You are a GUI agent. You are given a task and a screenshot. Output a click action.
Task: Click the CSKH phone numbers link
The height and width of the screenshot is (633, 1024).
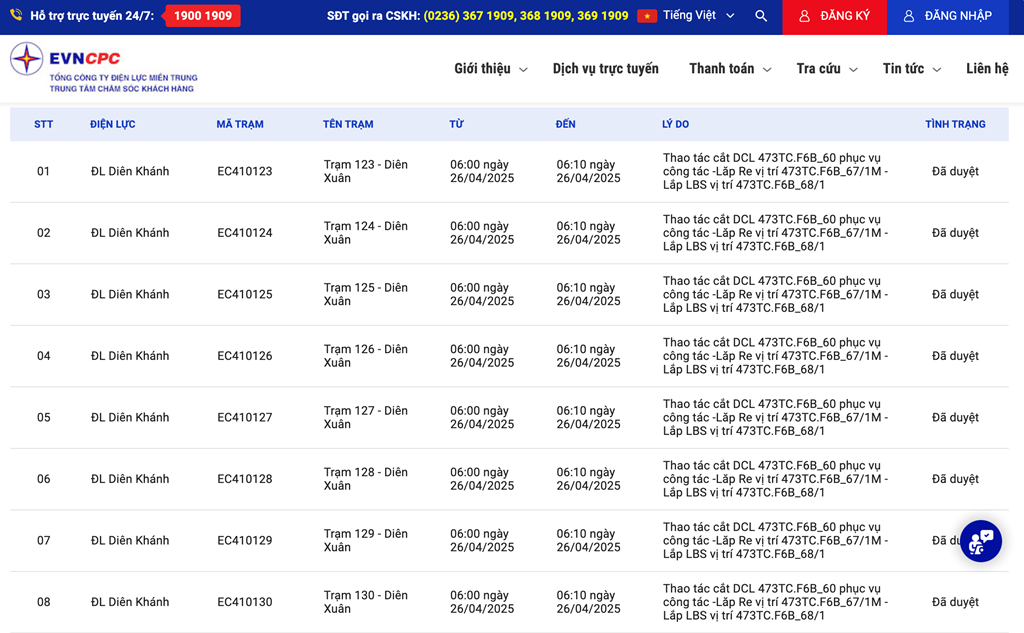(x=526, y=16)
